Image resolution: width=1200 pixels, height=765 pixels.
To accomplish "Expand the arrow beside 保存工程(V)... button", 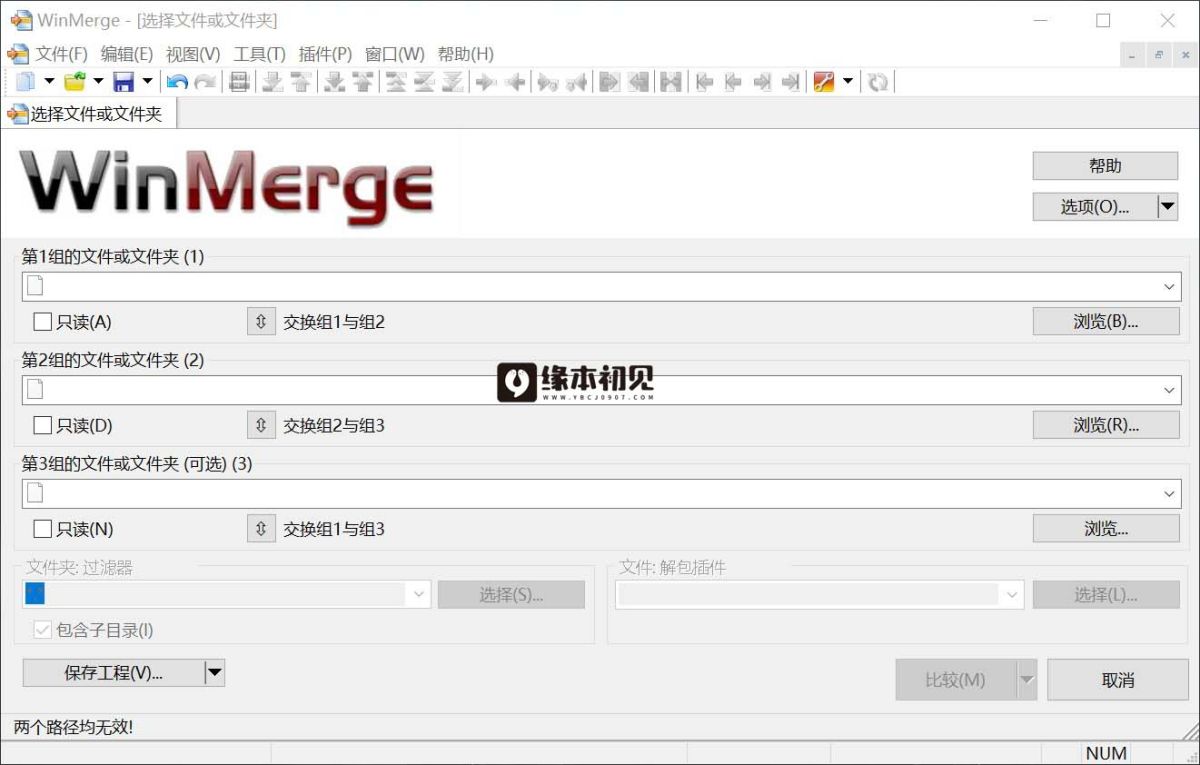I will point(214,673).
